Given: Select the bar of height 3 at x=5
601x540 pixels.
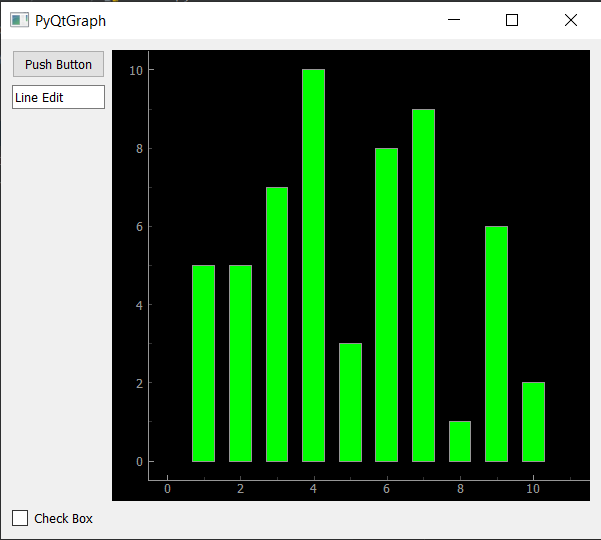Looking at the screenshot, I should pos(350,402).
